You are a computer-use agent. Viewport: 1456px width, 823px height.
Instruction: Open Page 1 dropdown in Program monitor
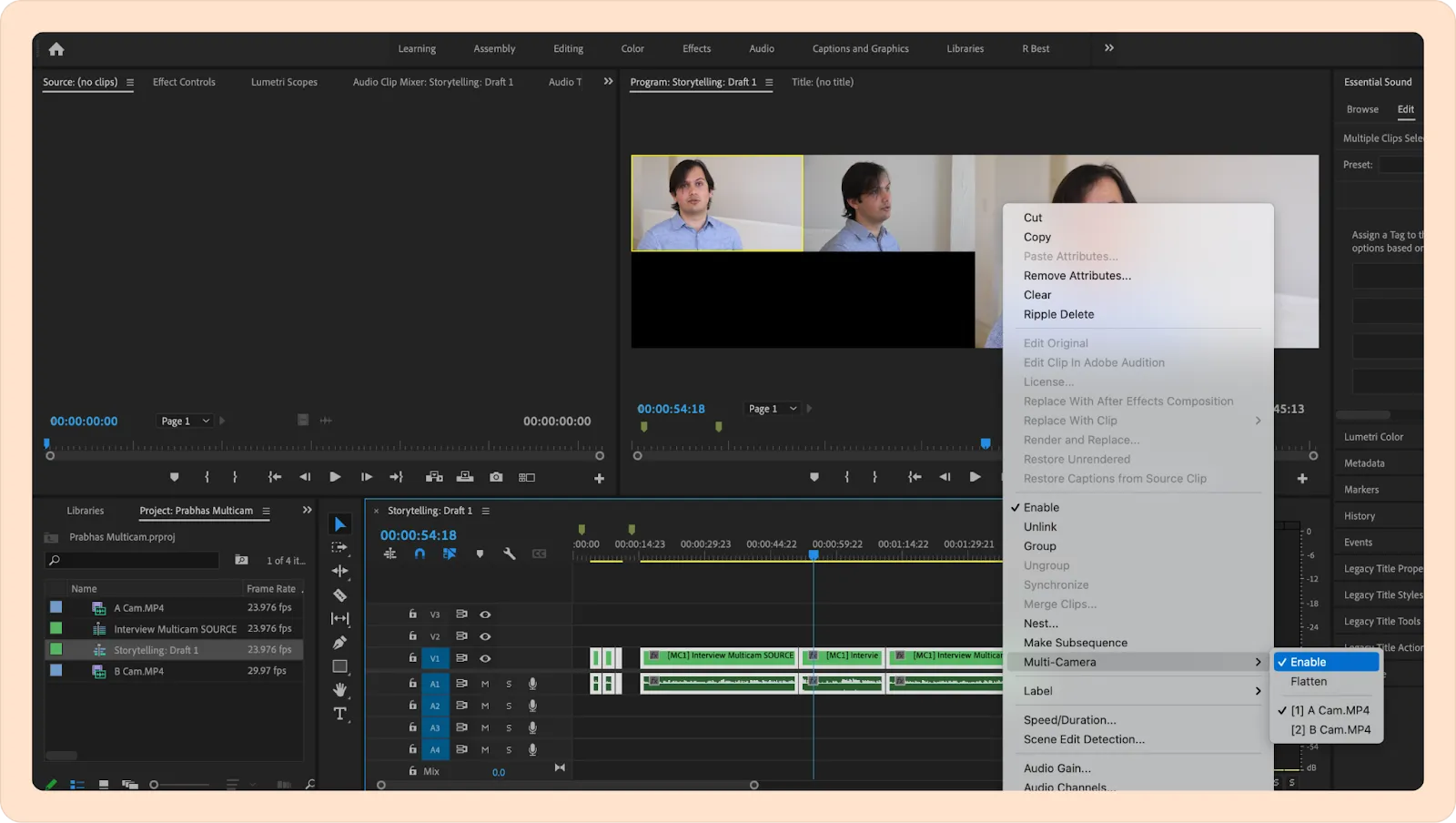pyautogui.click(x=772, y=409)
